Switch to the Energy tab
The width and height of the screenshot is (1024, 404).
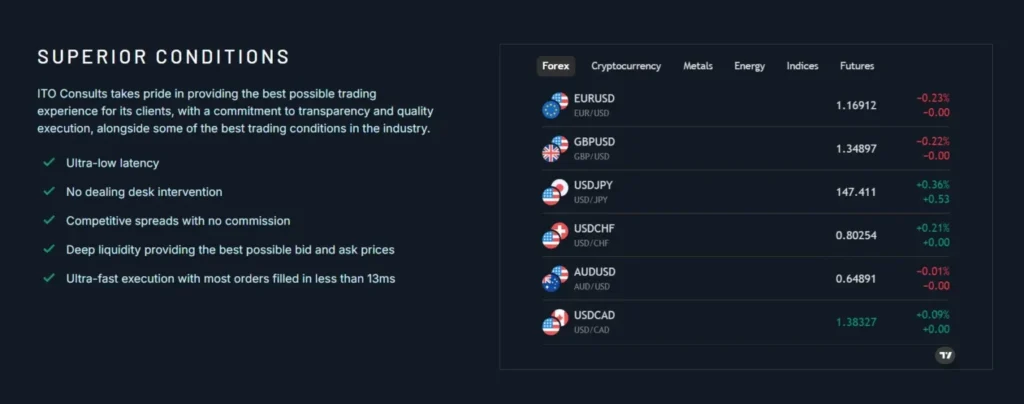(x=749, y=66)
